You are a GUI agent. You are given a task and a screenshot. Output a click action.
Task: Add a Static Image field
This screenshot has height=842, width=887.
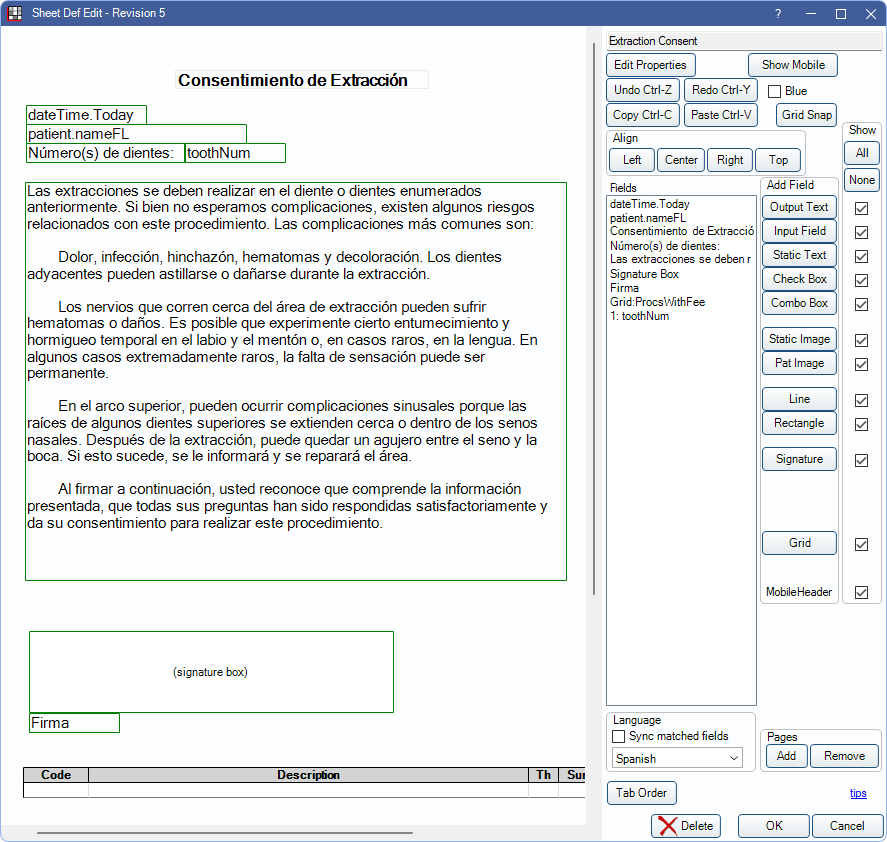pos(799,339)
